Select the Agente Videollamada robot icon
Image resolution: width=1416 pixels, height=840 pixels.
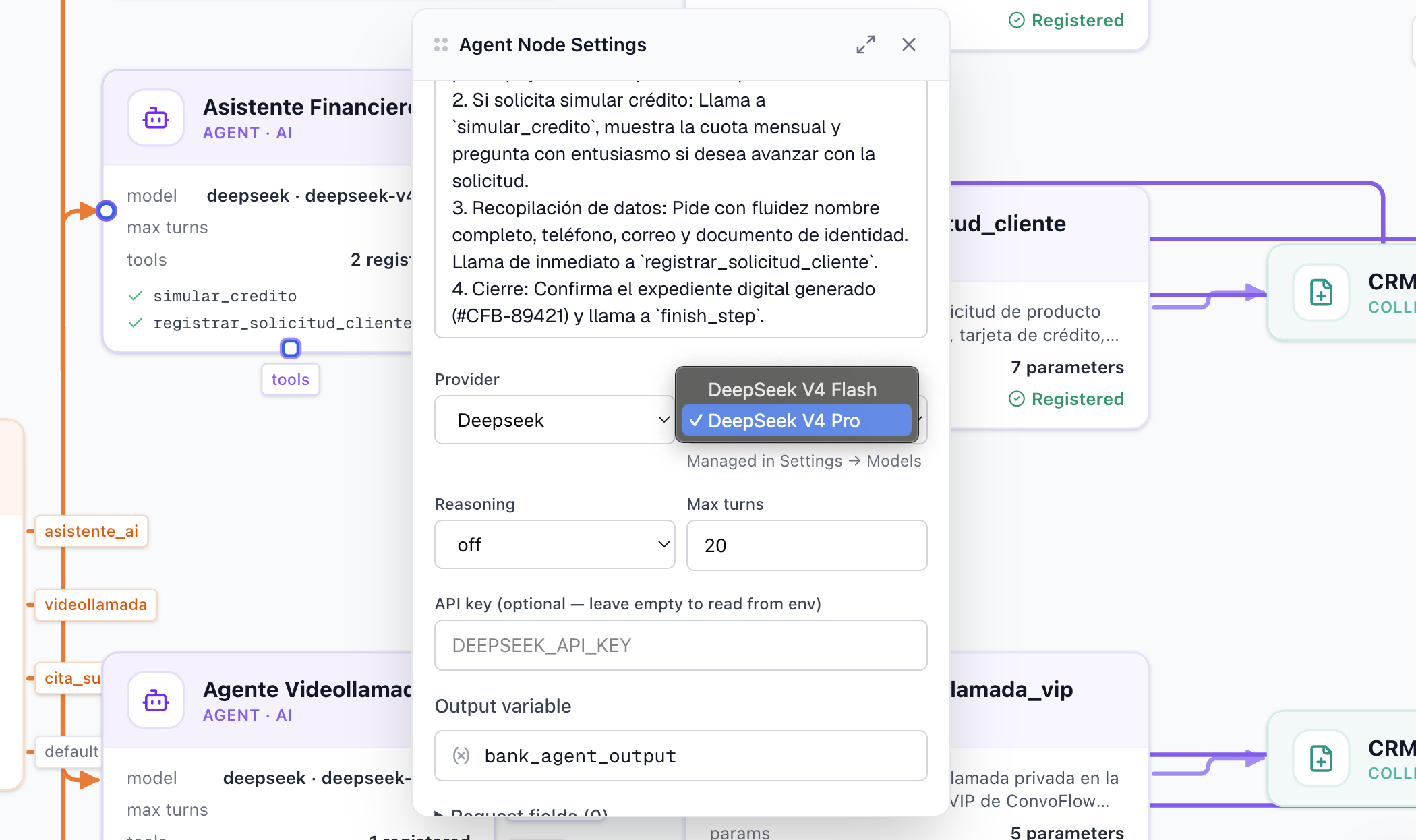click(156, 700)
